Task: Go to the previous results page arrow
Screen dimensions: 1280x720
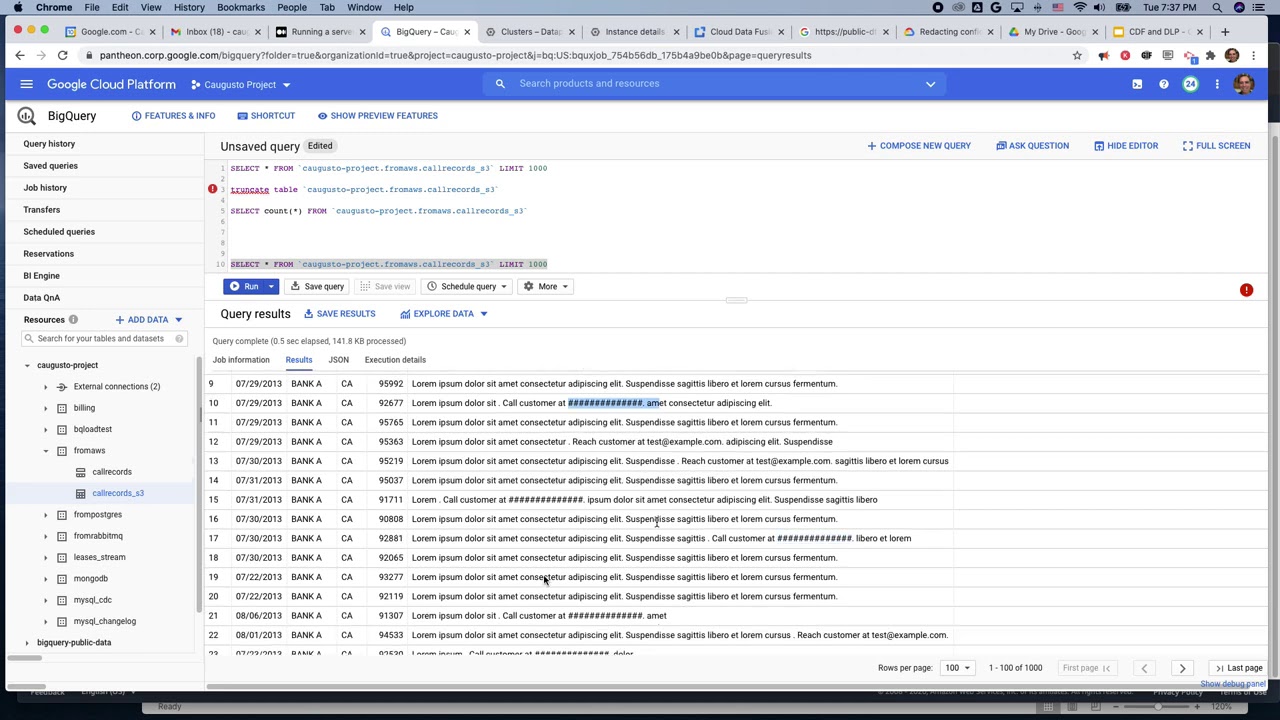Action: click(1144, 668)
